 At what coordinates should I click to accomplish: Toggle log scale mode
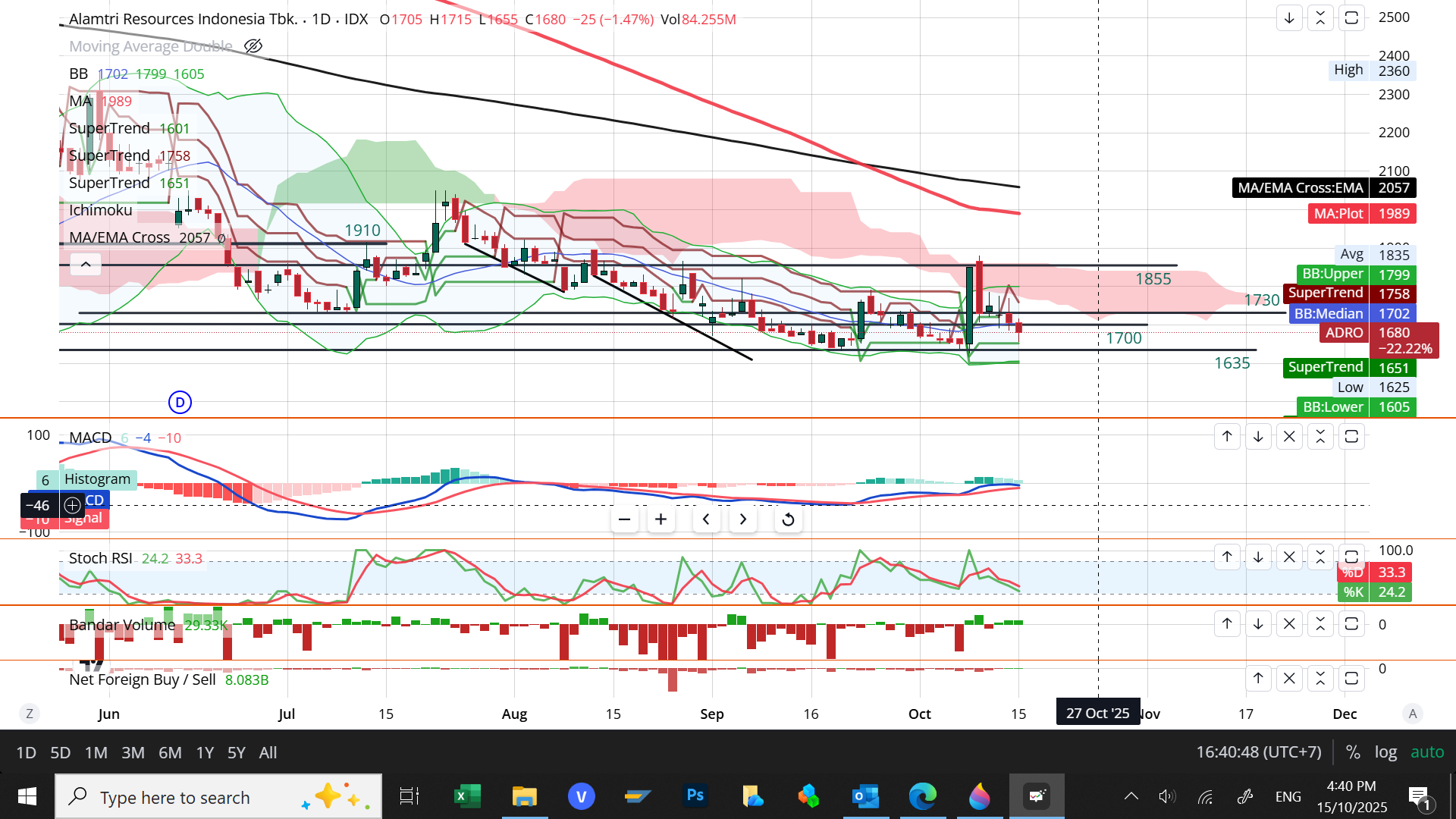pos(1385,752)
